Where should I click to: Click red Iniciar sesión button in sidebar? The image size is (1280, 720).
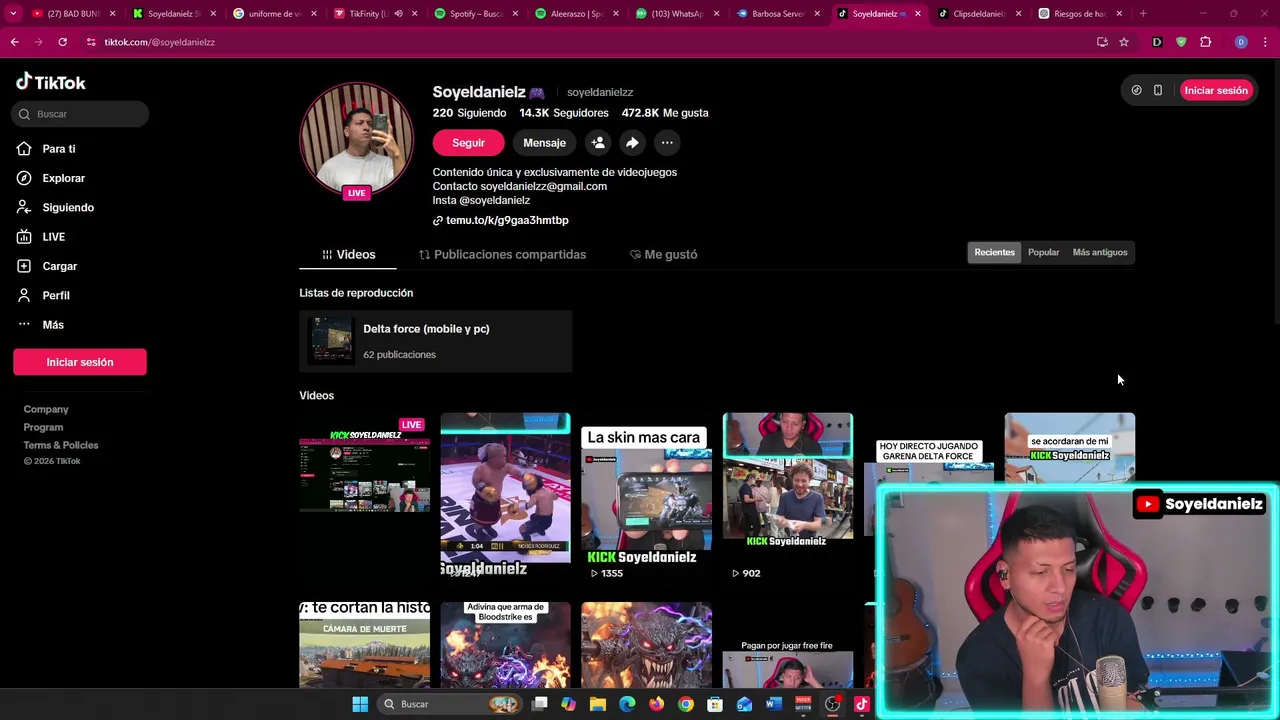point(80,362)
